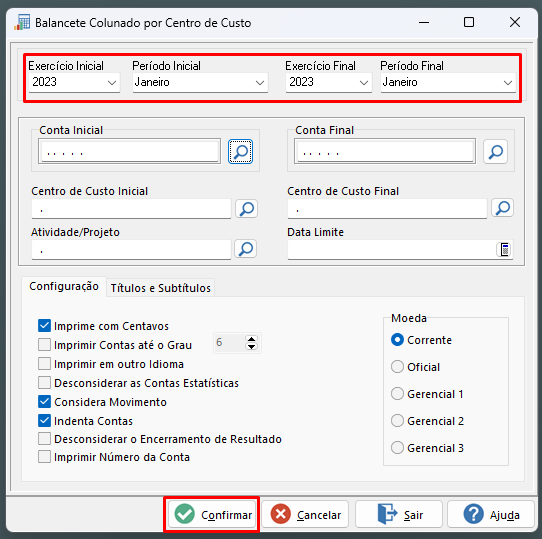This screenshot has width=542, height=539.
Task: Increase the Grau spinner value
Action: 251,338
